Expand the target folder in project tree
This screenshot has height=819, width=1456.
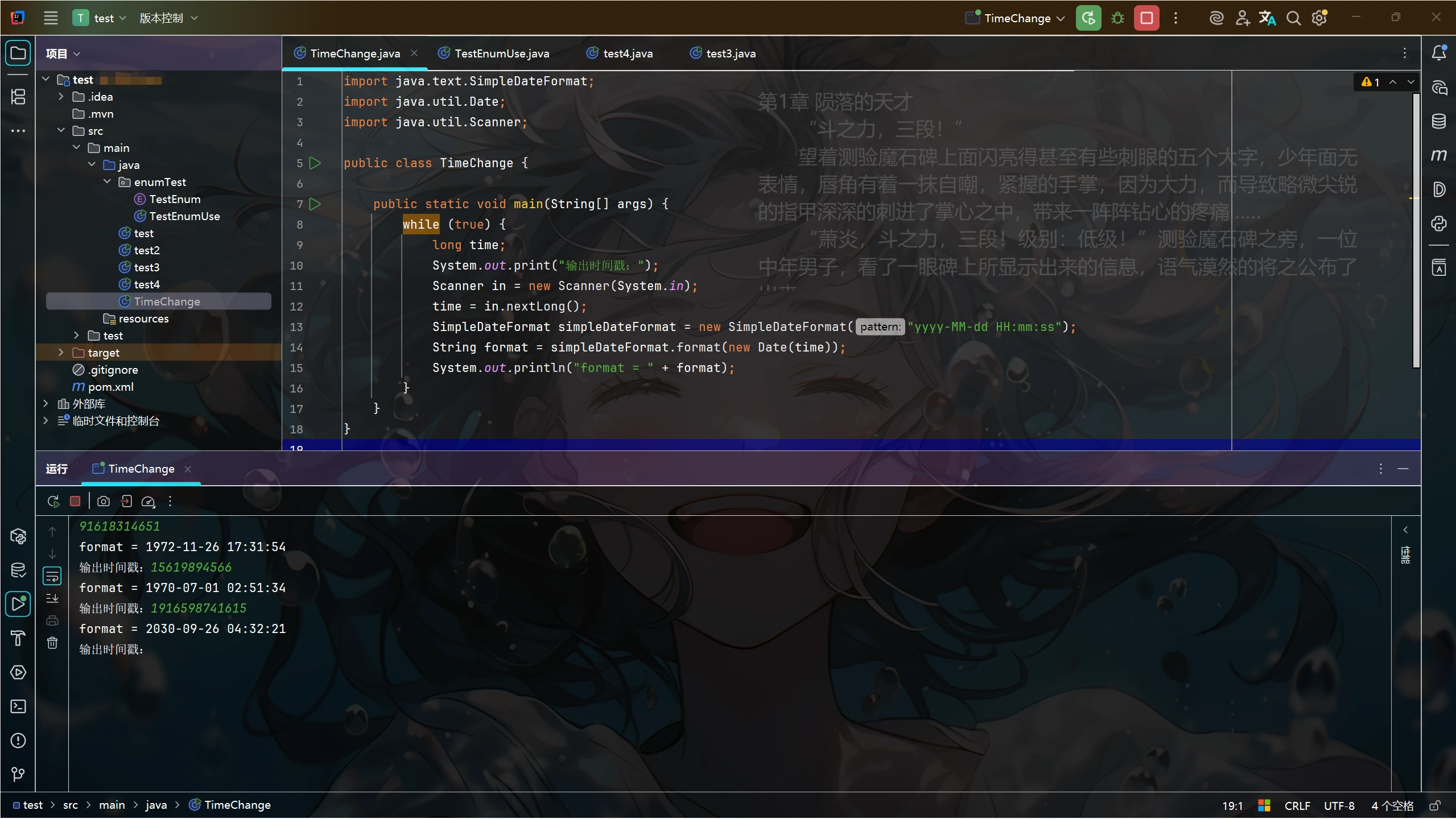(x=61, y=353)
